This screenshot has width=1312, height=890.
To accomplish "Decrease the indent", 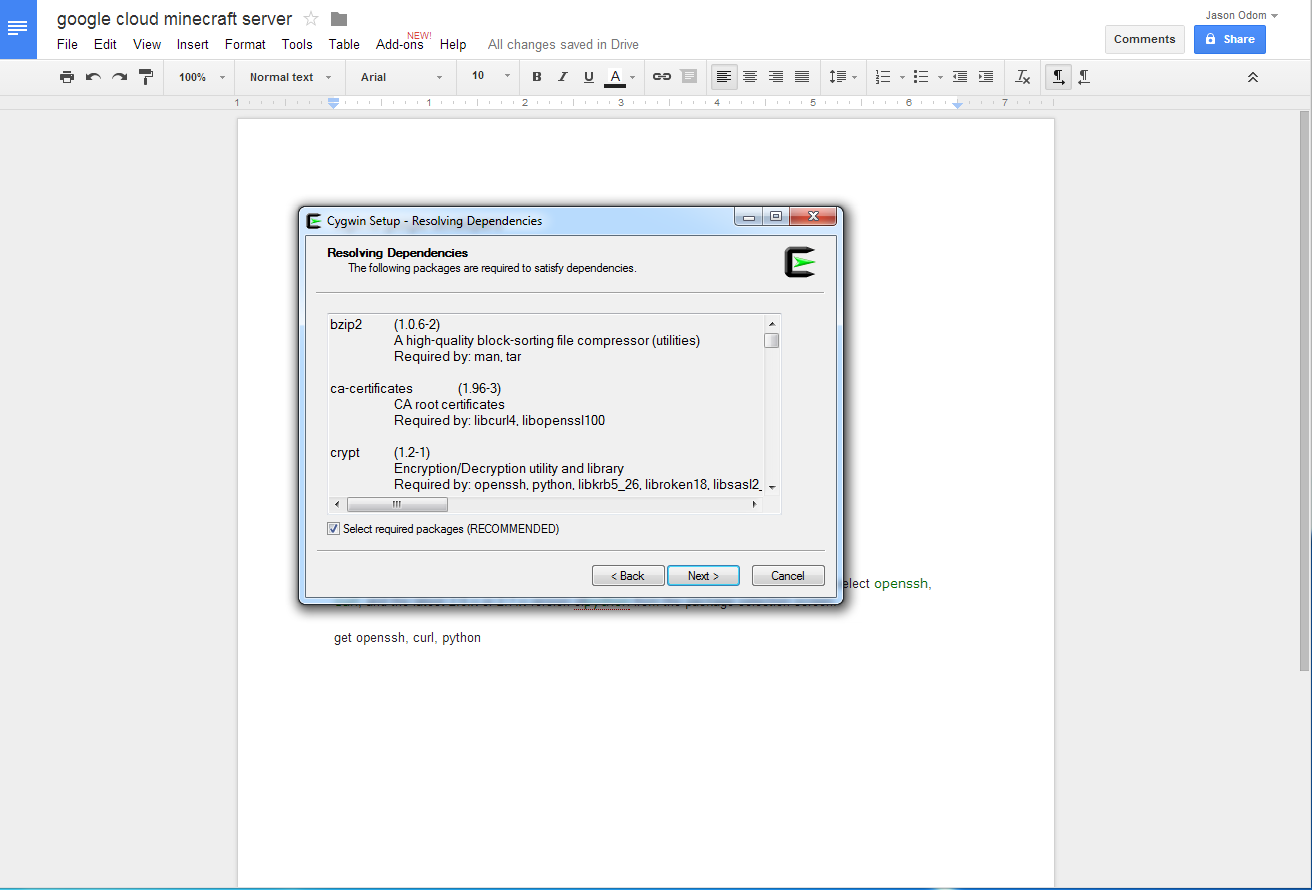I will tap(960, 77).
